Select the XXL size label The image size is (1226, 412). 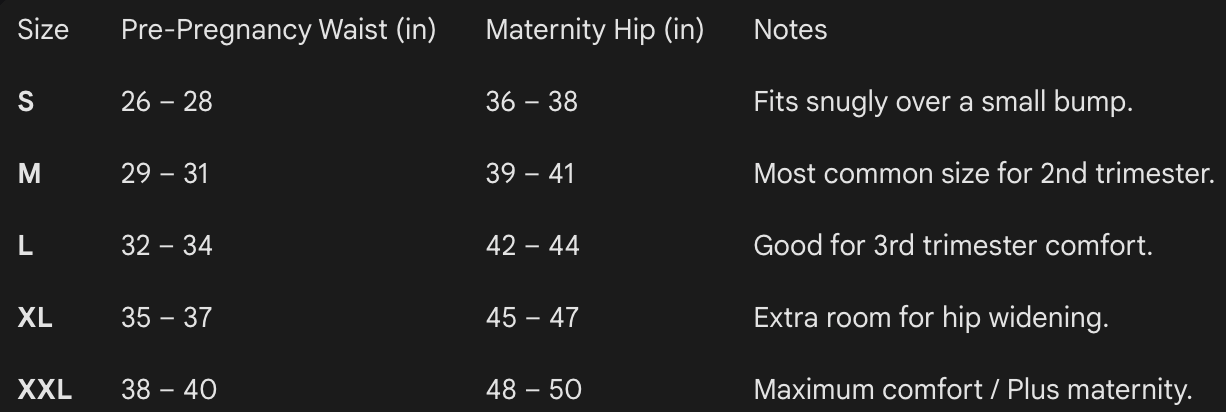(45, 389)
